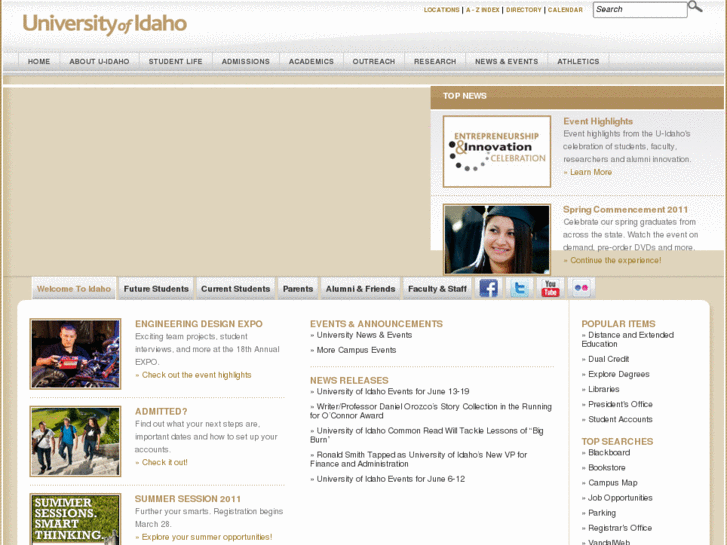Viewport: 727px width, 545px height.
Task: Open Common Read Big Burn release
Action: click(427, 435)
